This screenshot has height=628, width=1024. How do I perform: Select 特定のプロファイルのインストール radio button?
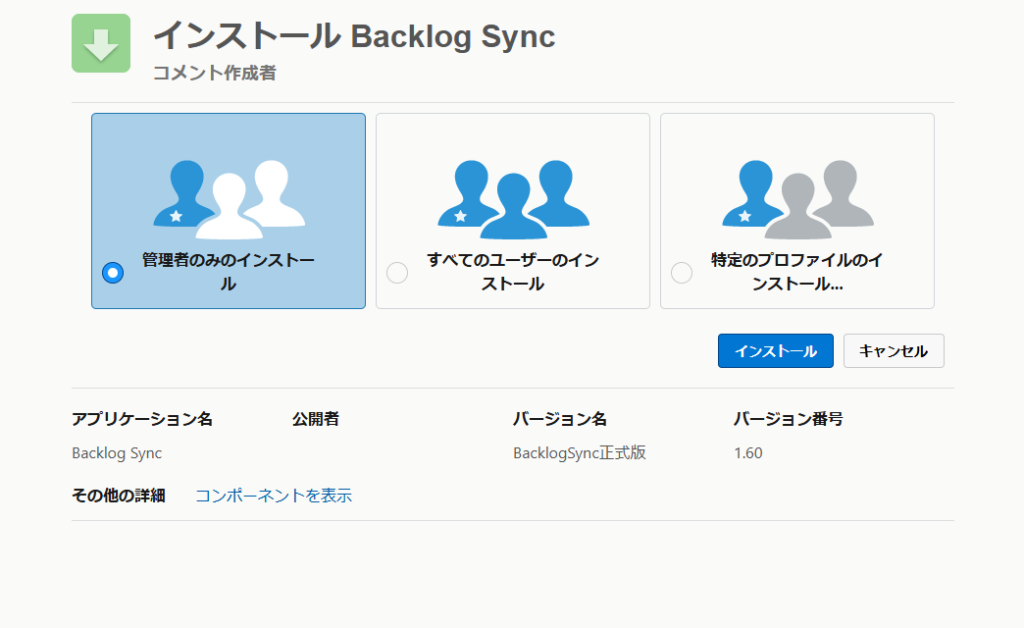(682, 272)
